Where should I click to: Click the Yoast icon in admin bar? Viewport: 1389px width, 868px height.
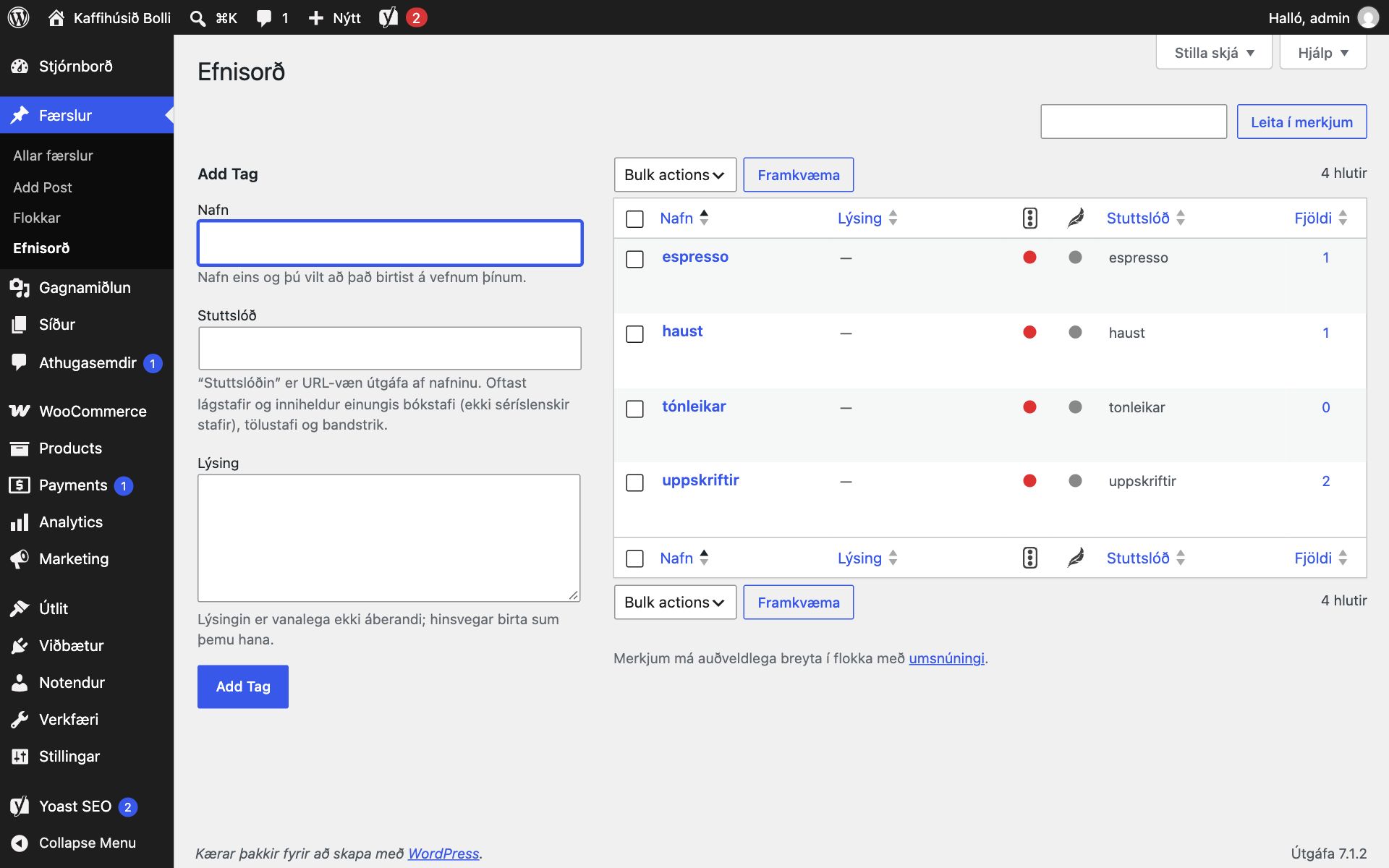(389, 17)
